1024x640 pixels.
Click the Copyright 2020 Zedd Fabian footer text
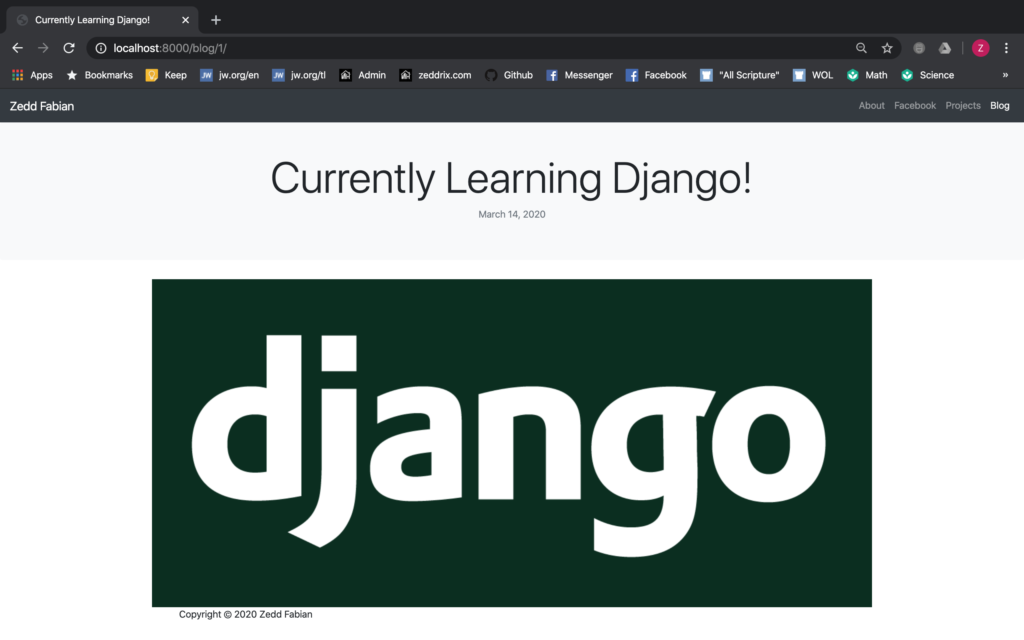[246, 615]
